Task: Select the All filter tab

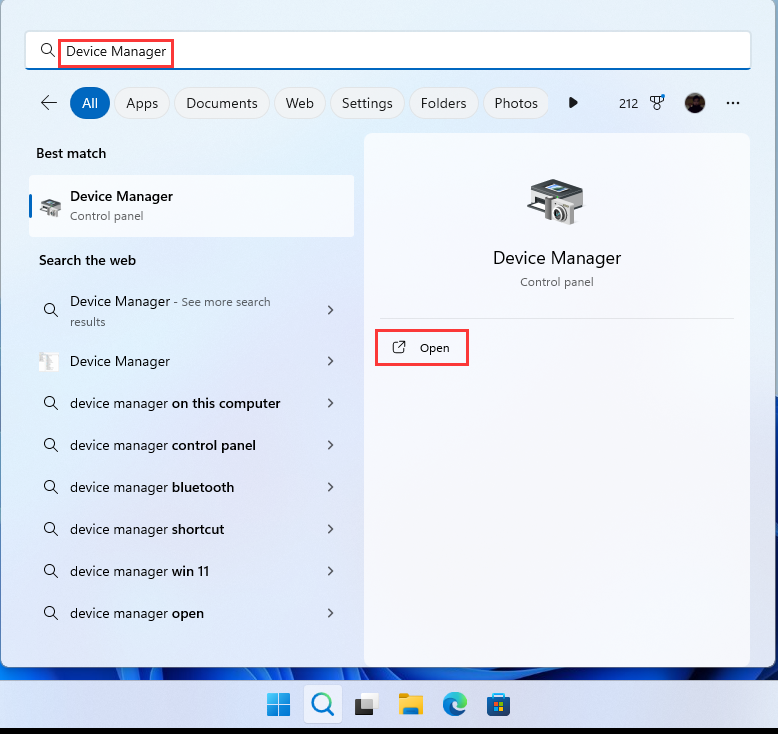Action: point(90,103)
